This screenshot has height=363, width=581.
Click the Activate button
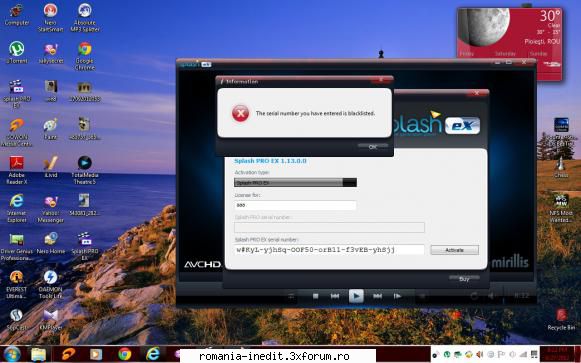pos(454,250)
